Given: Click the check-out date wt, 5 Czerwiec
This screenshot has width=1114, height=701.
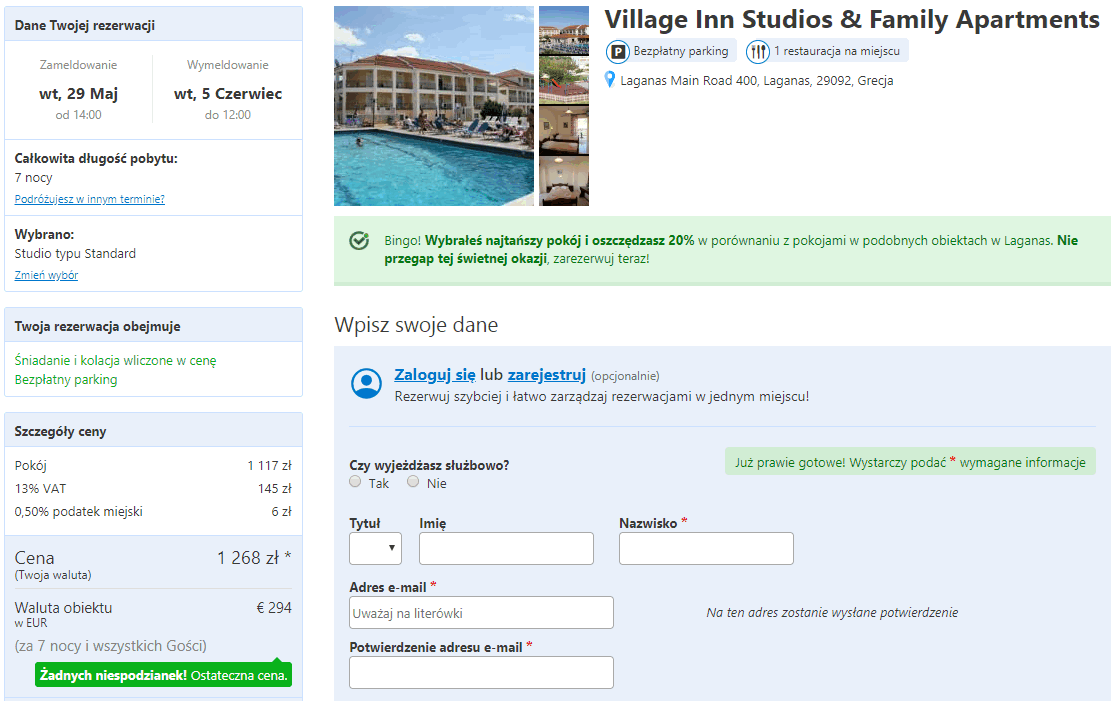Looking at the screenshot, I should (227, 94).
